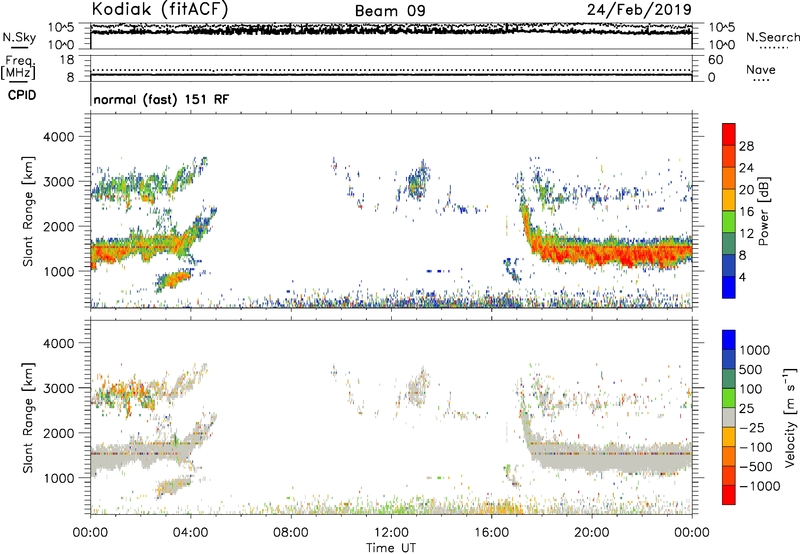Pick the bright blue bottom segment of Power colorbar

(729, 287)
